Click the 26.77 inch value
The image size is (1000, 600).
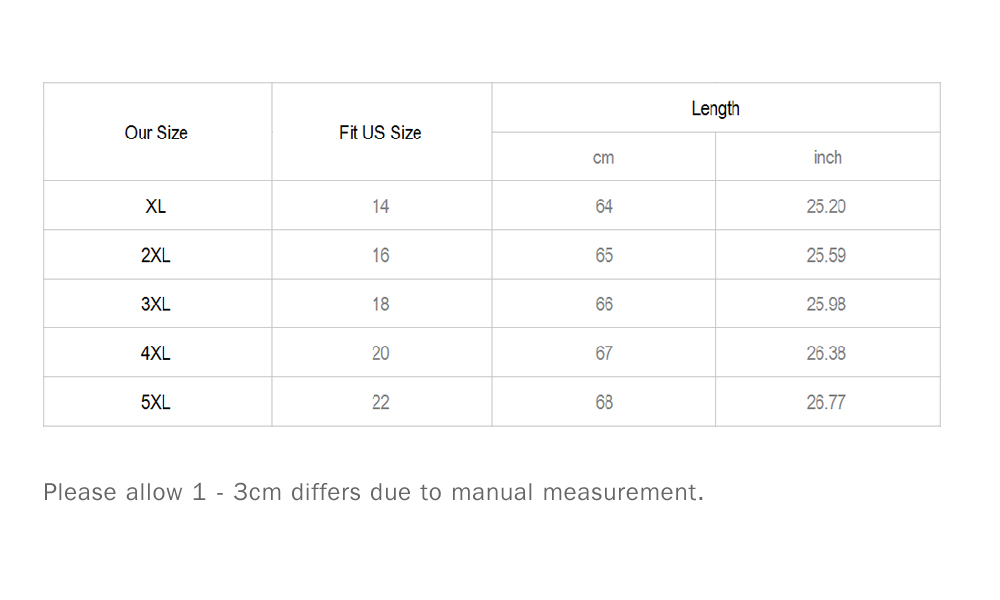826,402
